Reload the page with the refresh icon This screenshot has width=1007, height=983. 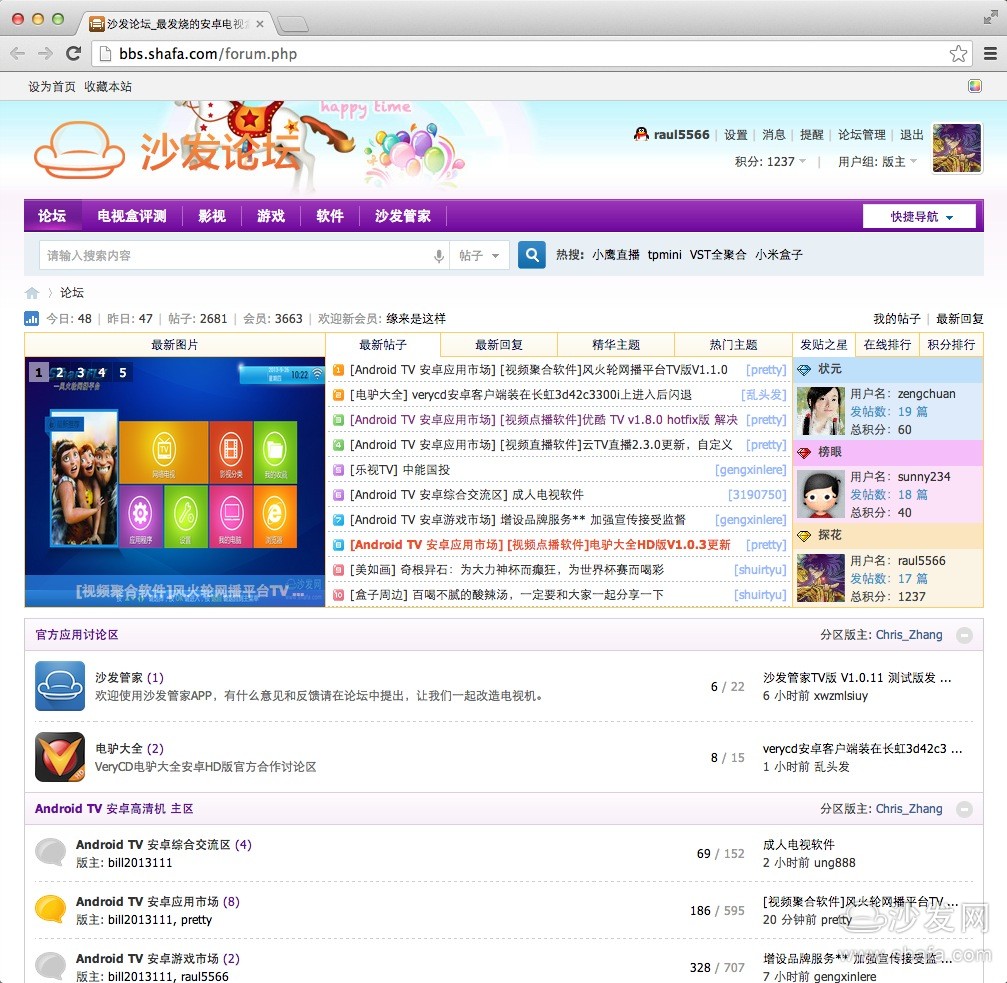pyautogui.click(x=74, y=53)
